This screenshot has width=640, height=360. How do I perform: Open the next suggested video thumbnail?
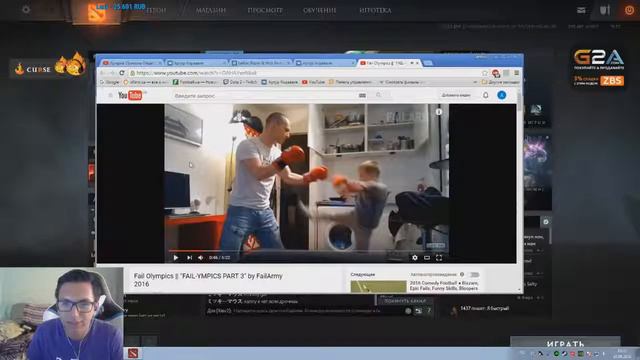click(x=378, y=286)
